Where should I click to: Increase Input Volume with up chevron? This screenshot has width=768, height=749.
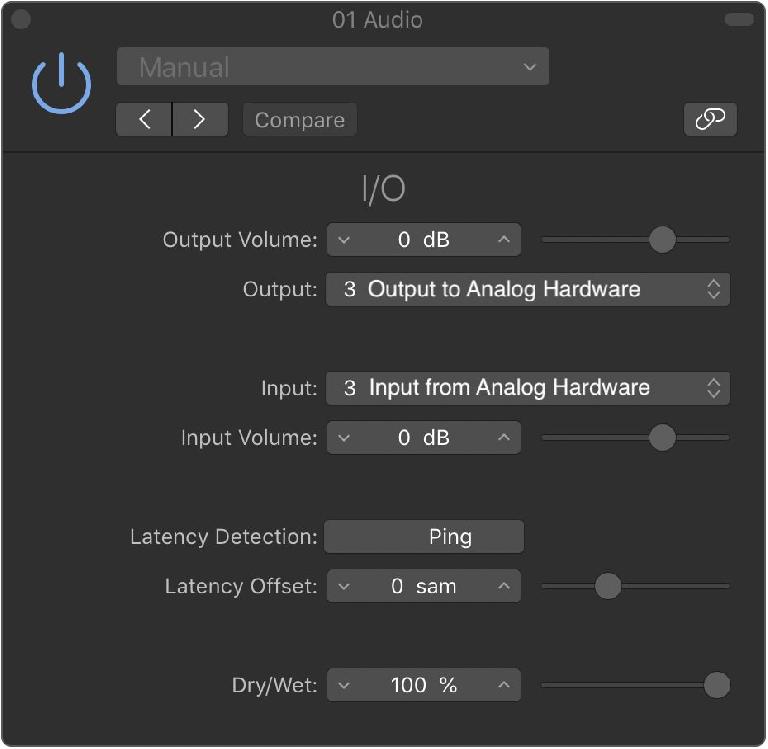(504, 438)
